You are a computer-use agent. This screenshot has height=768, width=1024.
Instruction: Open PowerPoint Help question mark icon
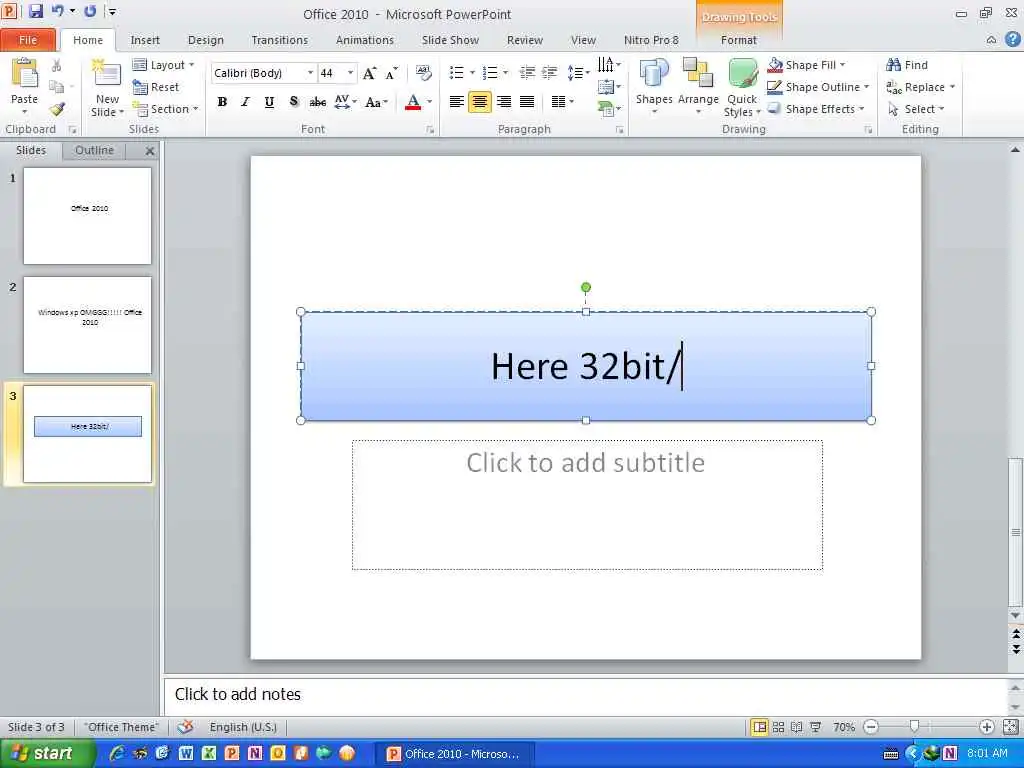click(1012, 40)
